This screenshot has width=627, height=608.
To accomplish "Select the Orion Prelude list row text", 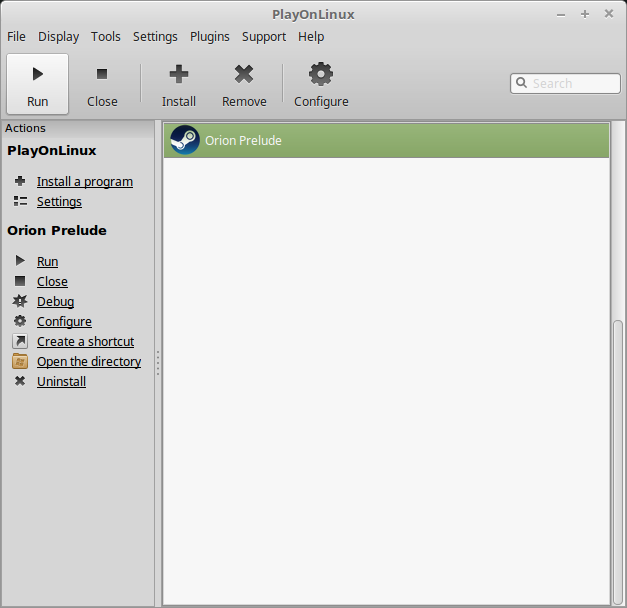I will tap(243, 140).
